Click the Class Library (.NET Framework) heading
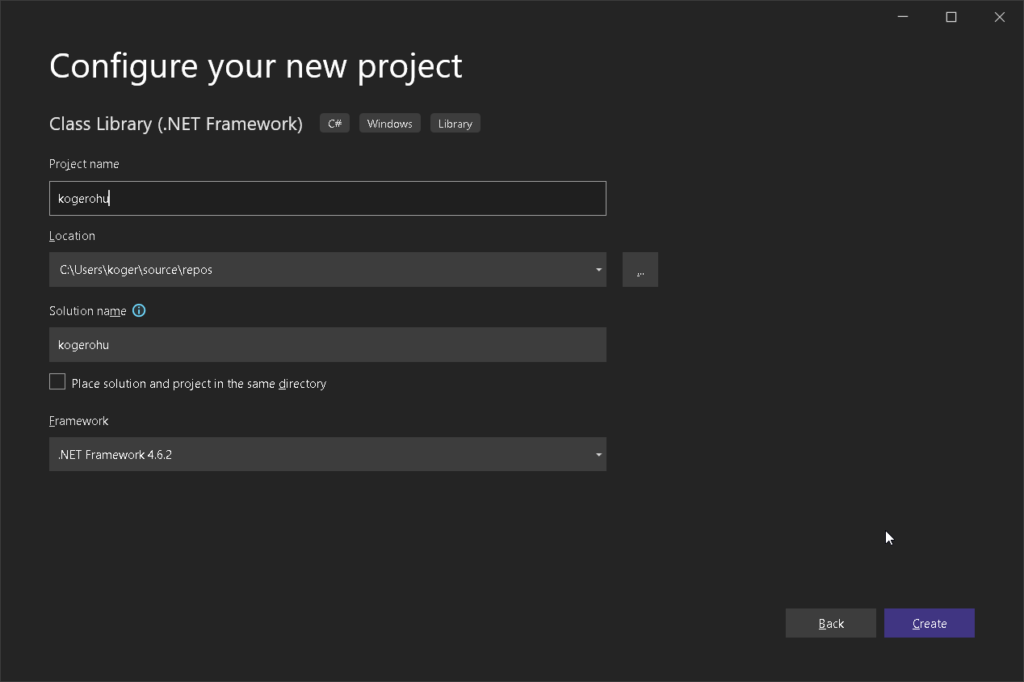Viewport: 1024px width, 682px height. click(x=176, y=123)
